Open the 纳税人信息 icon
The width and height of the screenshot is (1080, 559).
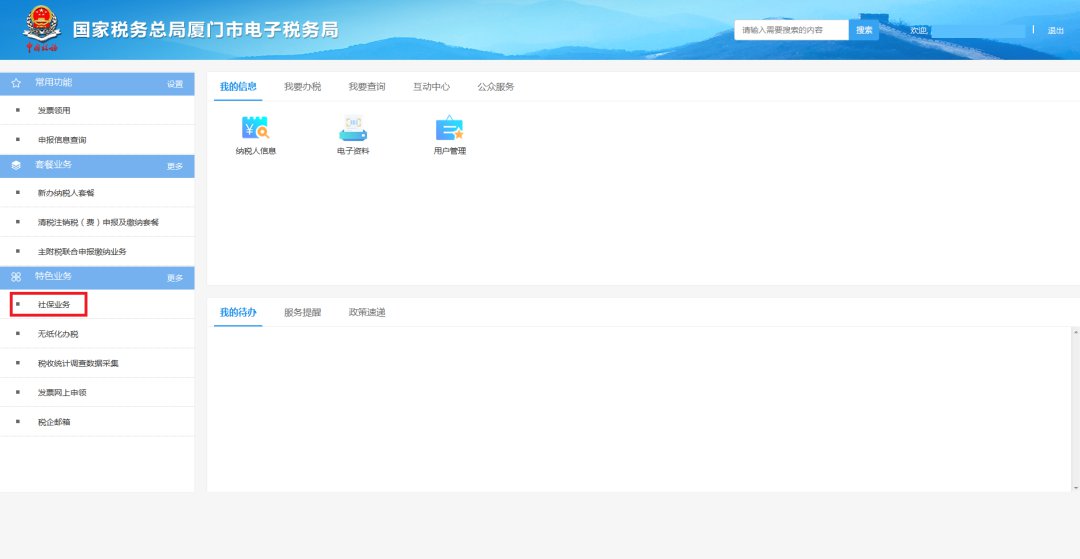click(255, 130)
